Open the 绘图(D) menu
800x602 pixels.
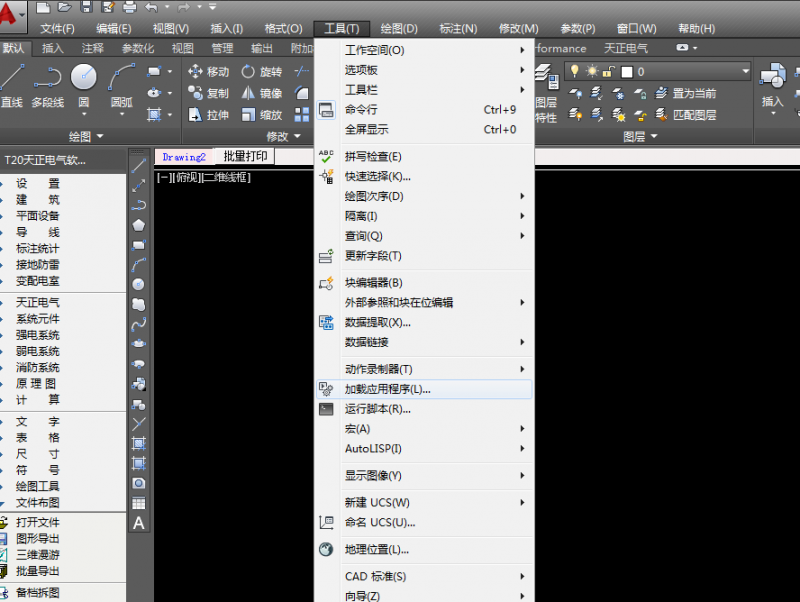tap(399, 29)
